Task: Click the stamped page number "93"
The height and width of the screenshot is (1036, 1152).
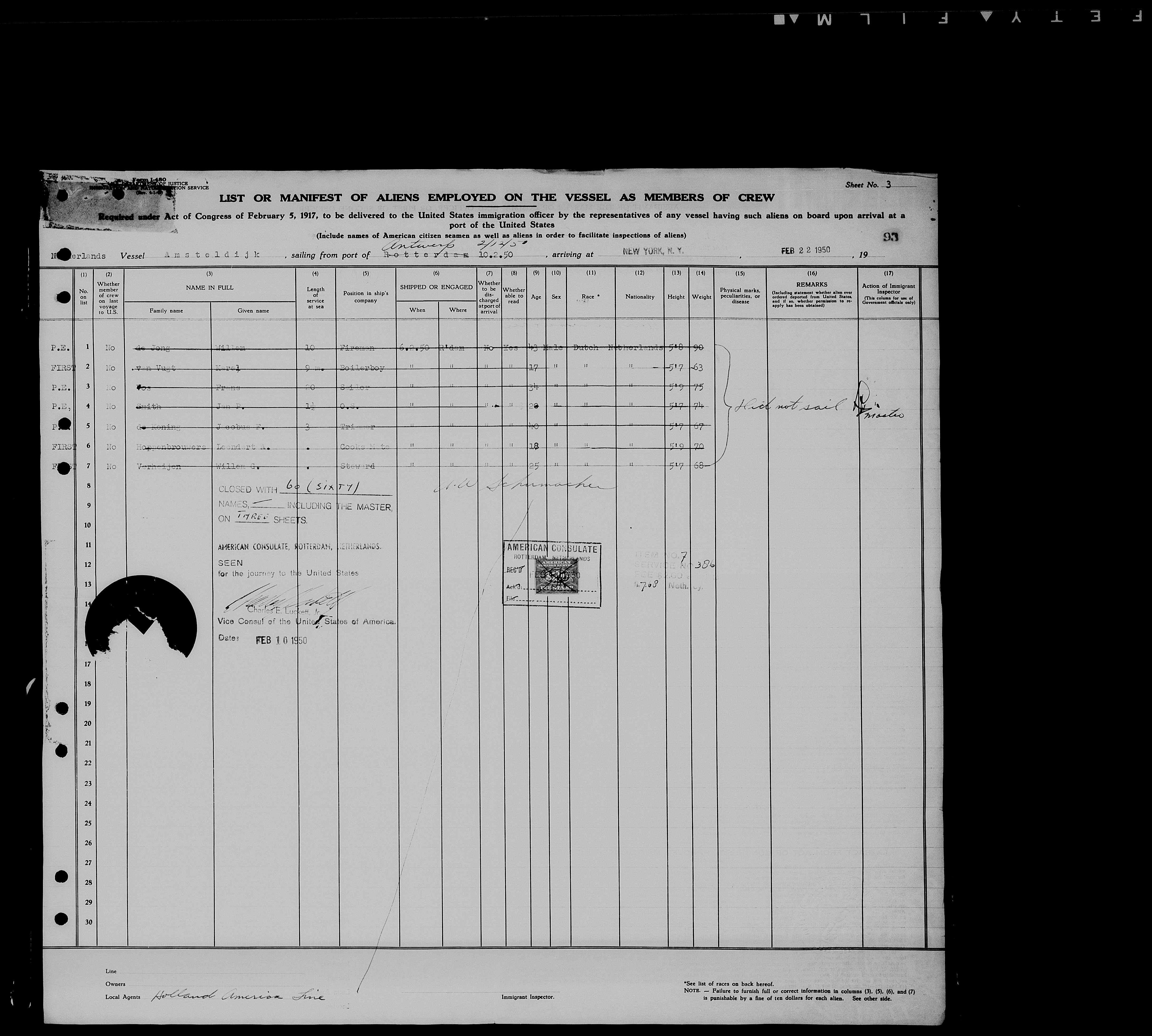Action: [x=891, y=237]
